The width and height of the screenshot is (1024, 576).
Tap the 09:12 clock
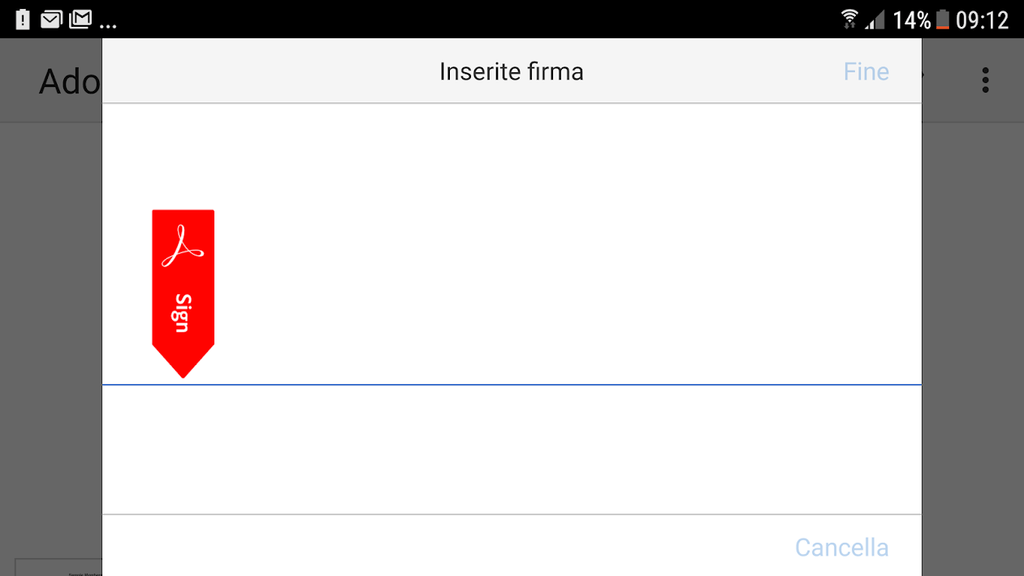click(982, 21)
